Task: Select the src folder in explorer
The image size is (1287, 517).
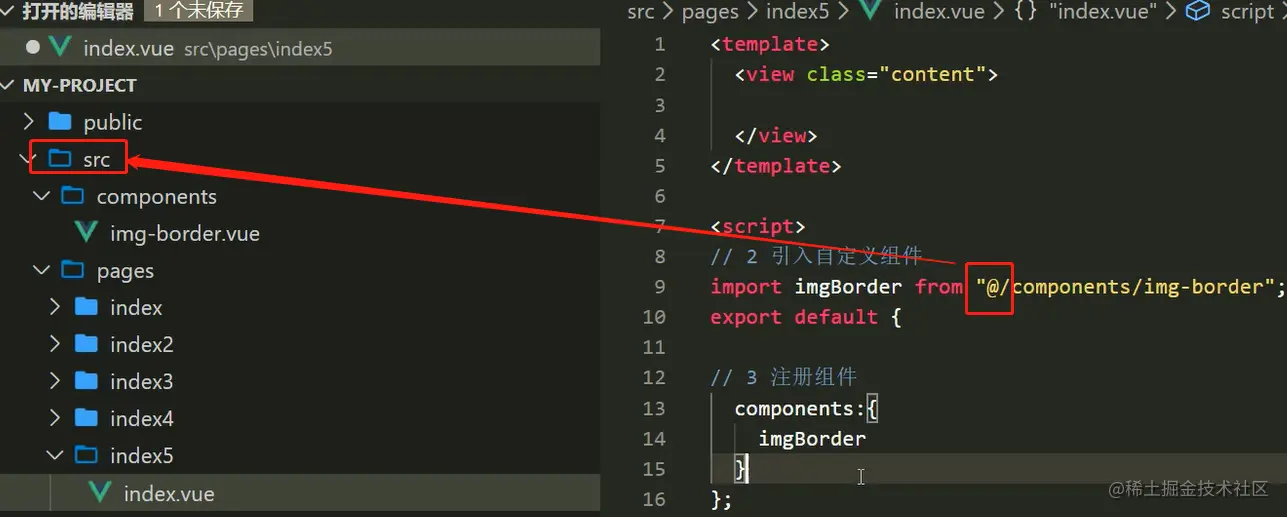Action: coord(300,159)
